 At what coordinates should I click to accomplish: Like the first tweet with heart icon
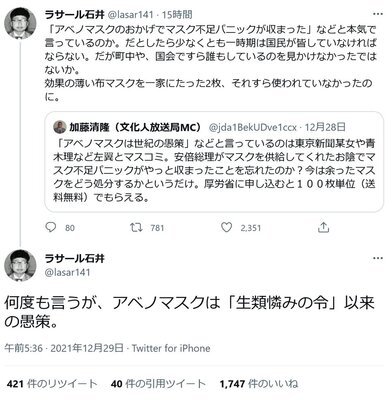[227, 228]
